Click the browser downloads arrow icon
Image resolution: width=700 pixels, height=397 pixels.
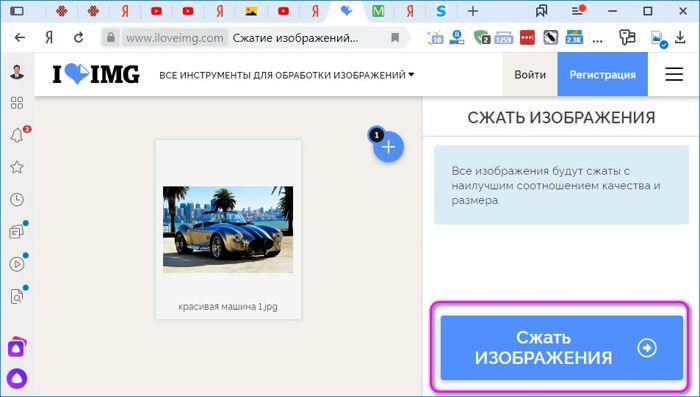[x=680, y=38]
